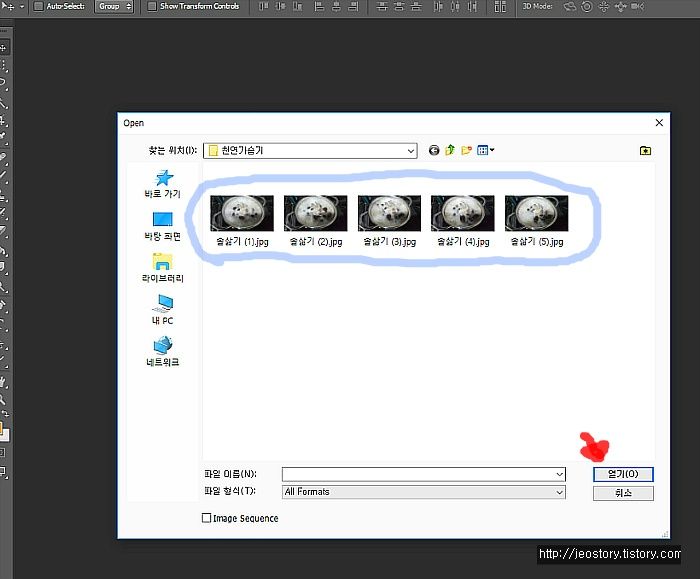Click the file name text 솔삼기 (3).jpg
This screenshot has width=700, height=579.
(x=390, y=242)
